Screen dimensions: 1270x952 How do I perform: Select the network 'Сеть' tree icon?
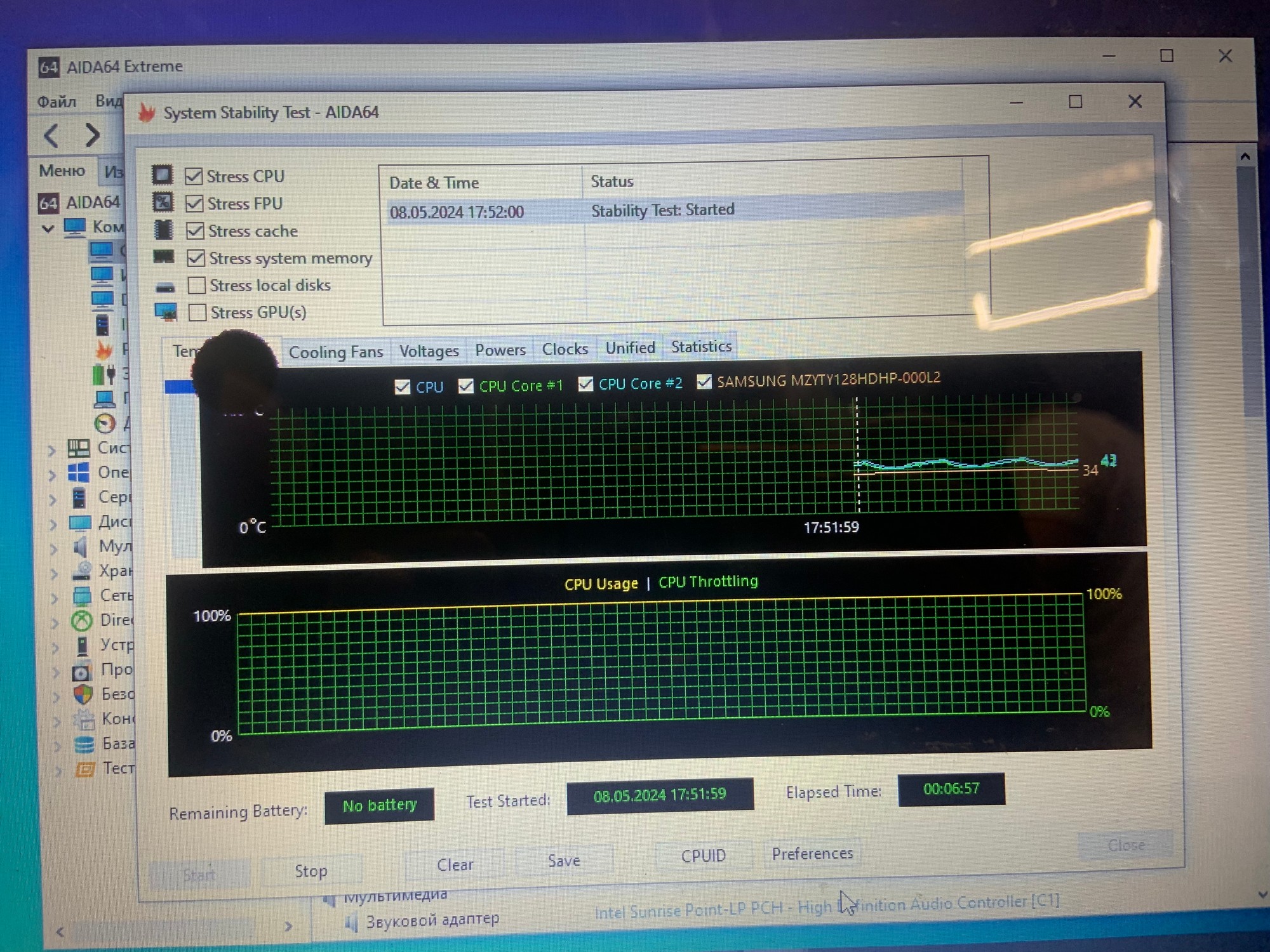click(82, 596)
